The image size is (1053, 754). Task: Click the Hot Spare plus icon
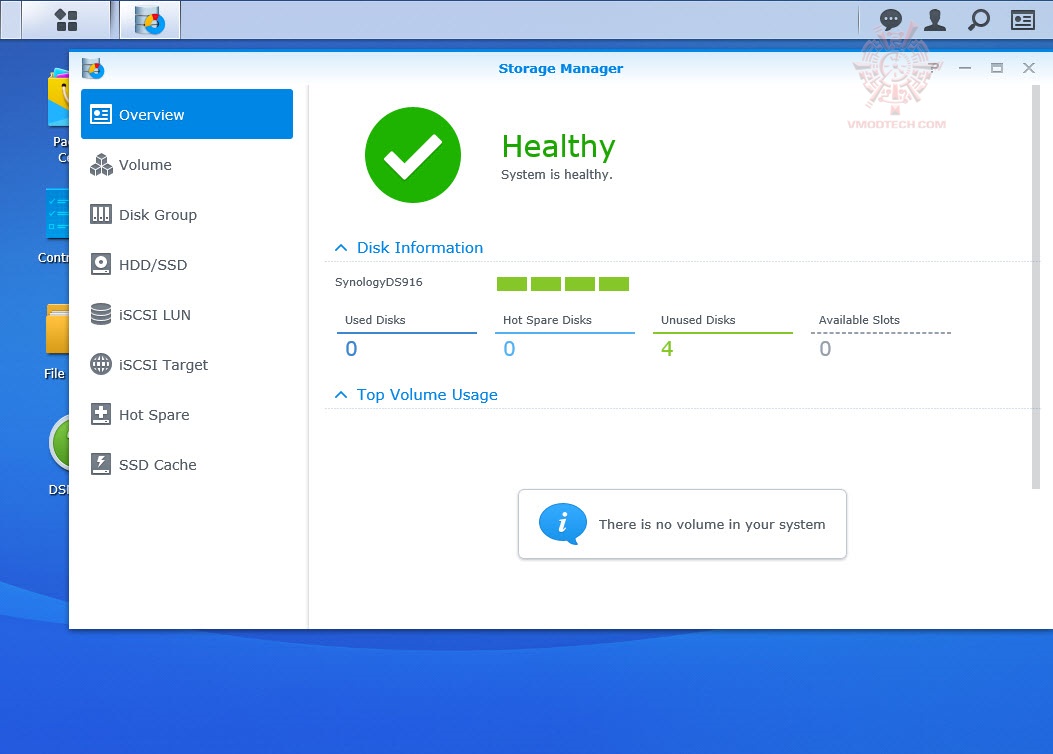point(101,414)
